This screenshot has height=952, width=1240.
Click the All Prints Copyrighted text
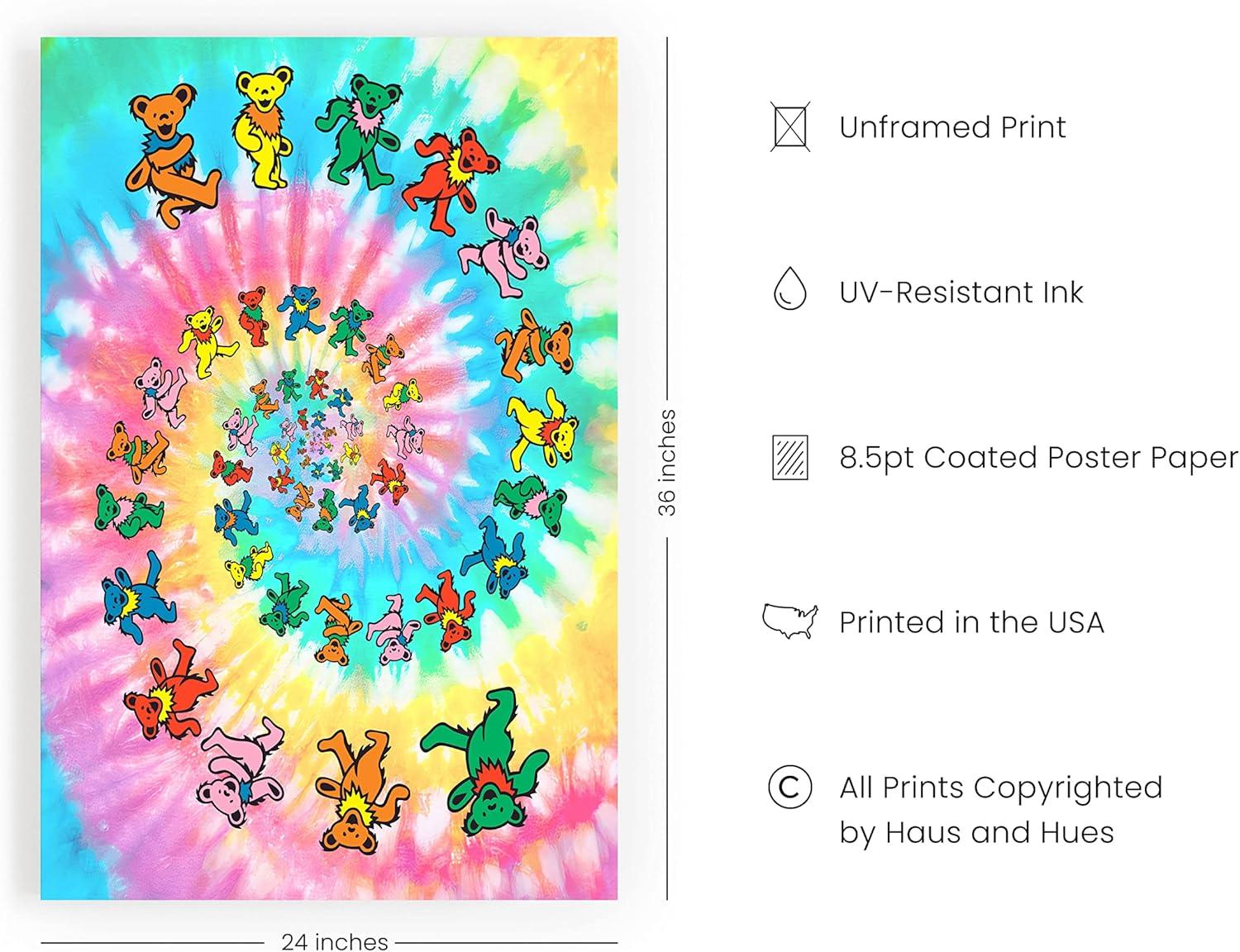point(1000,788)
